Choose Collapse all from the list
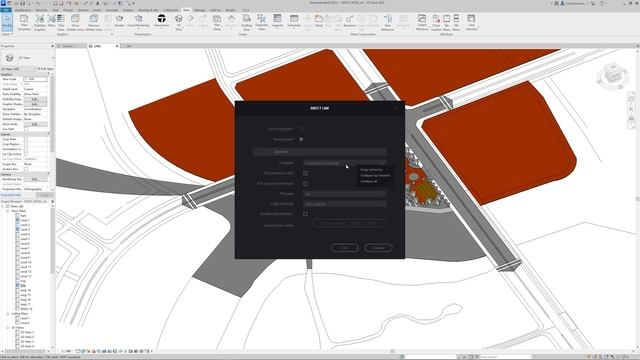 (x=369, y=181)
